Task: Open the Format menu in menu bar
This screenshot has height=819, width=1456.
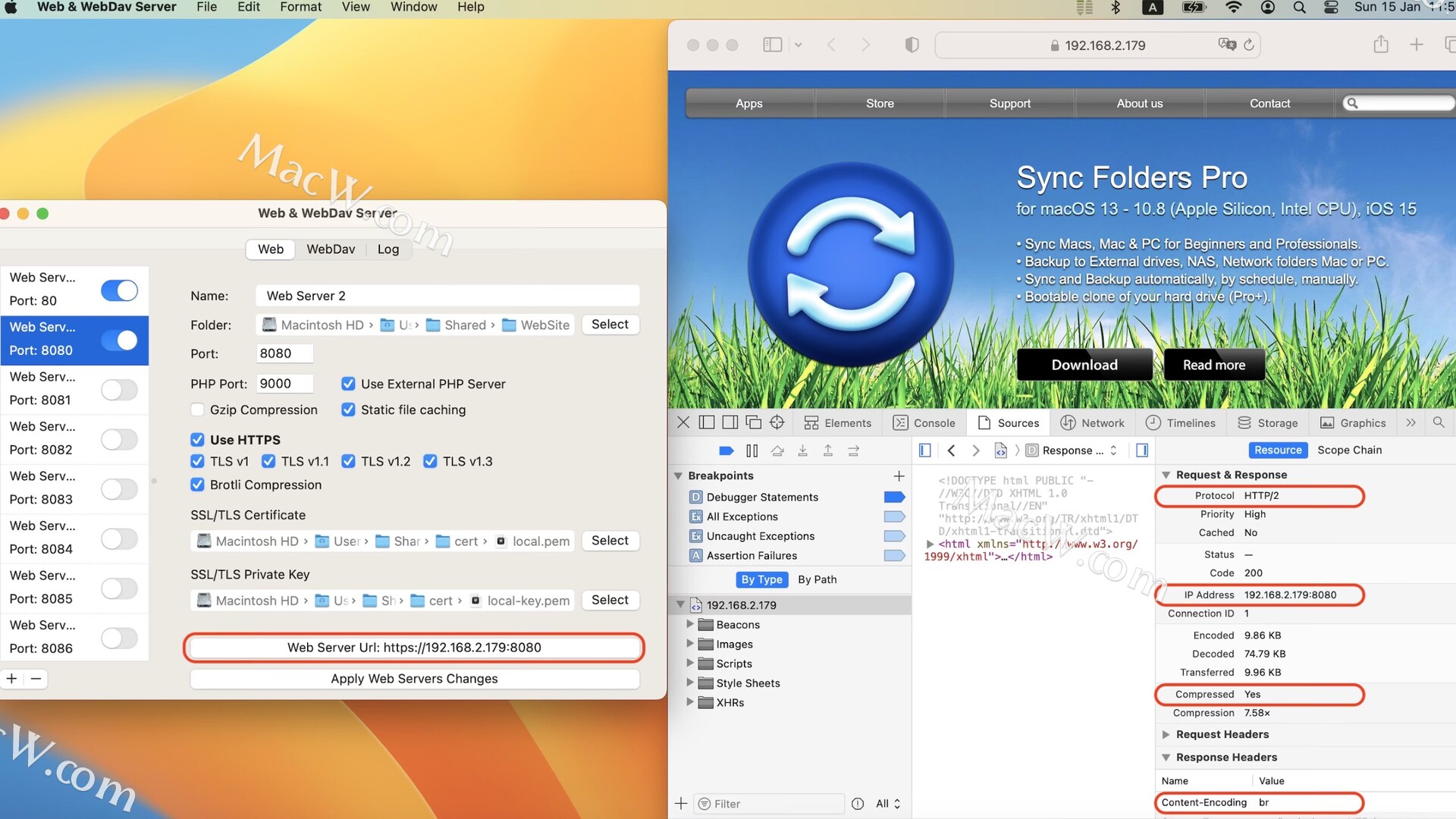Action: (300, 8)
